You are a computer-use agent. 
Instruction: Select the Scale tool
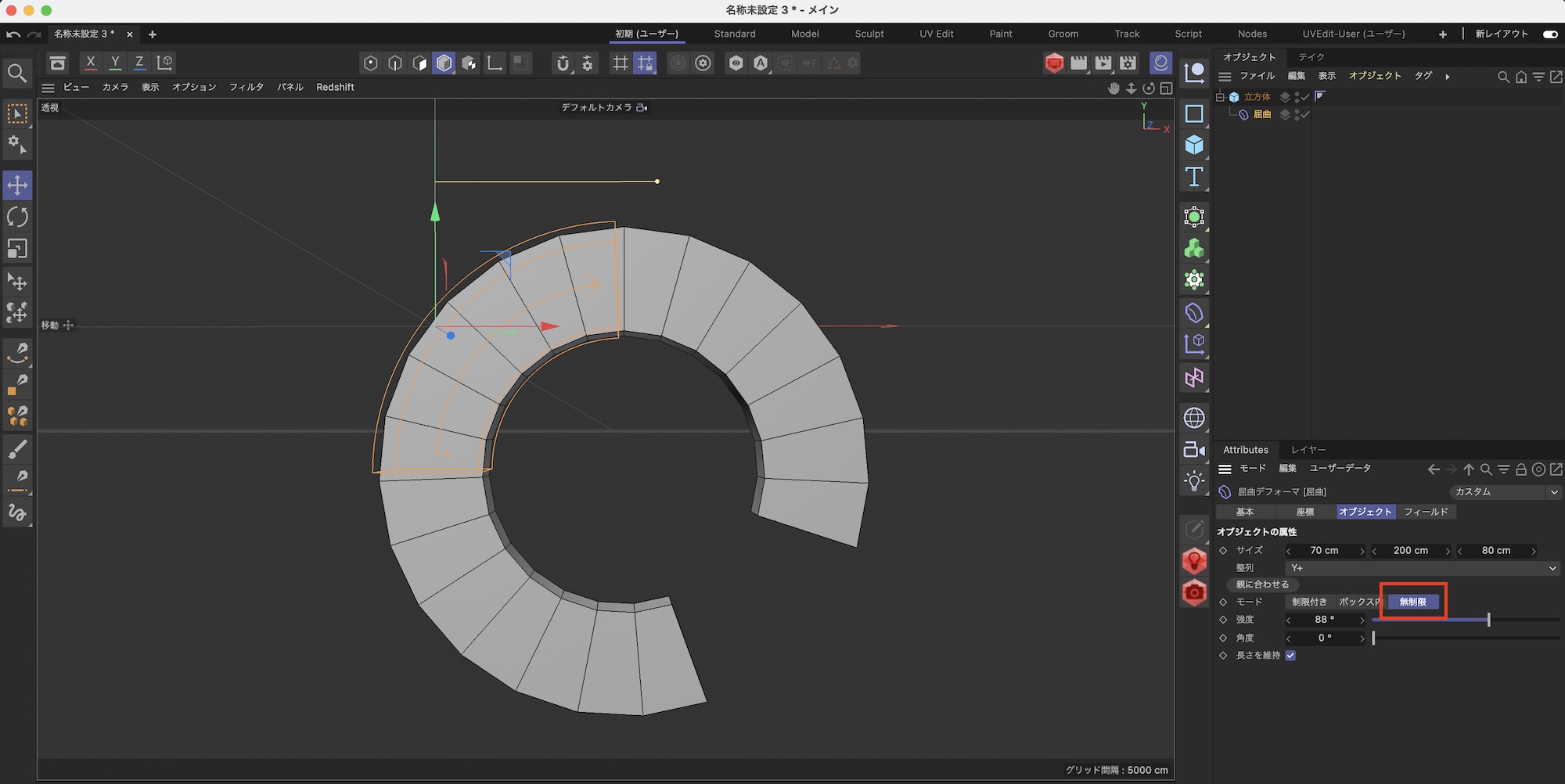pyautogui.click(x=17, y=249)
